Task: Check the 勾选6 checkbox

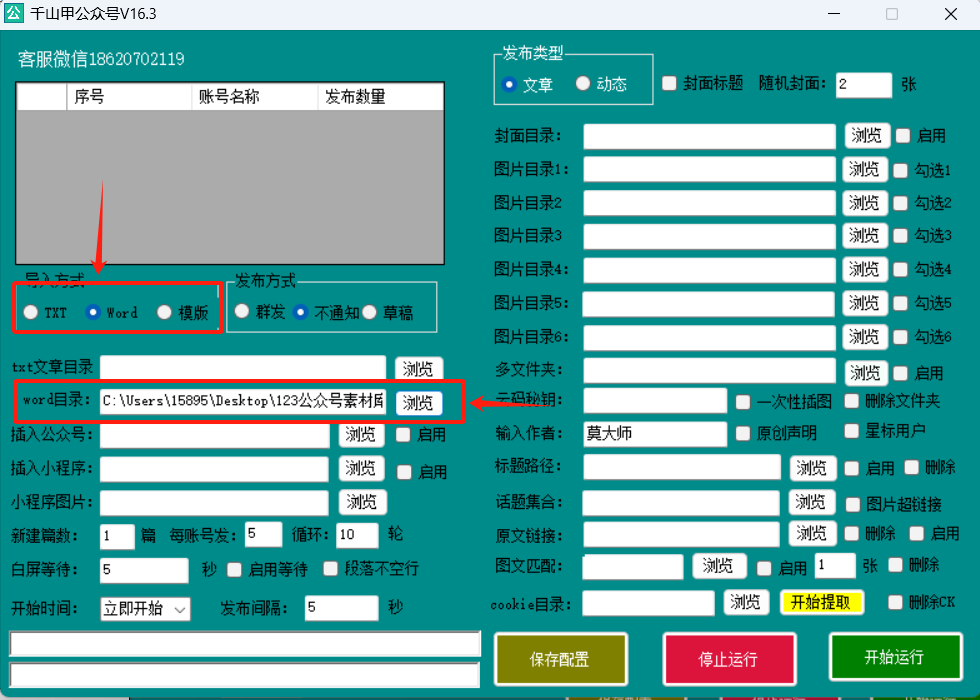Action: point(901,337)
